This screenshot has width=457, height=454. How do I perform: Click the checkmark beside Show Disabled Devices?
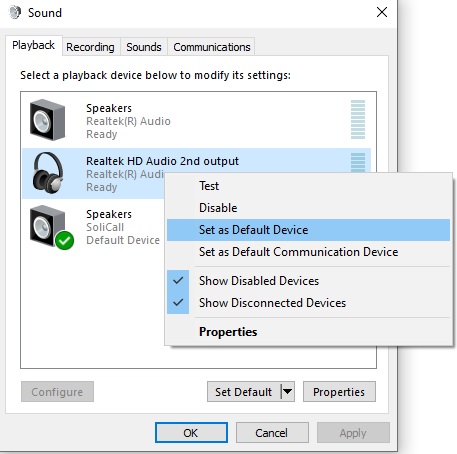(x=178, y=281)
